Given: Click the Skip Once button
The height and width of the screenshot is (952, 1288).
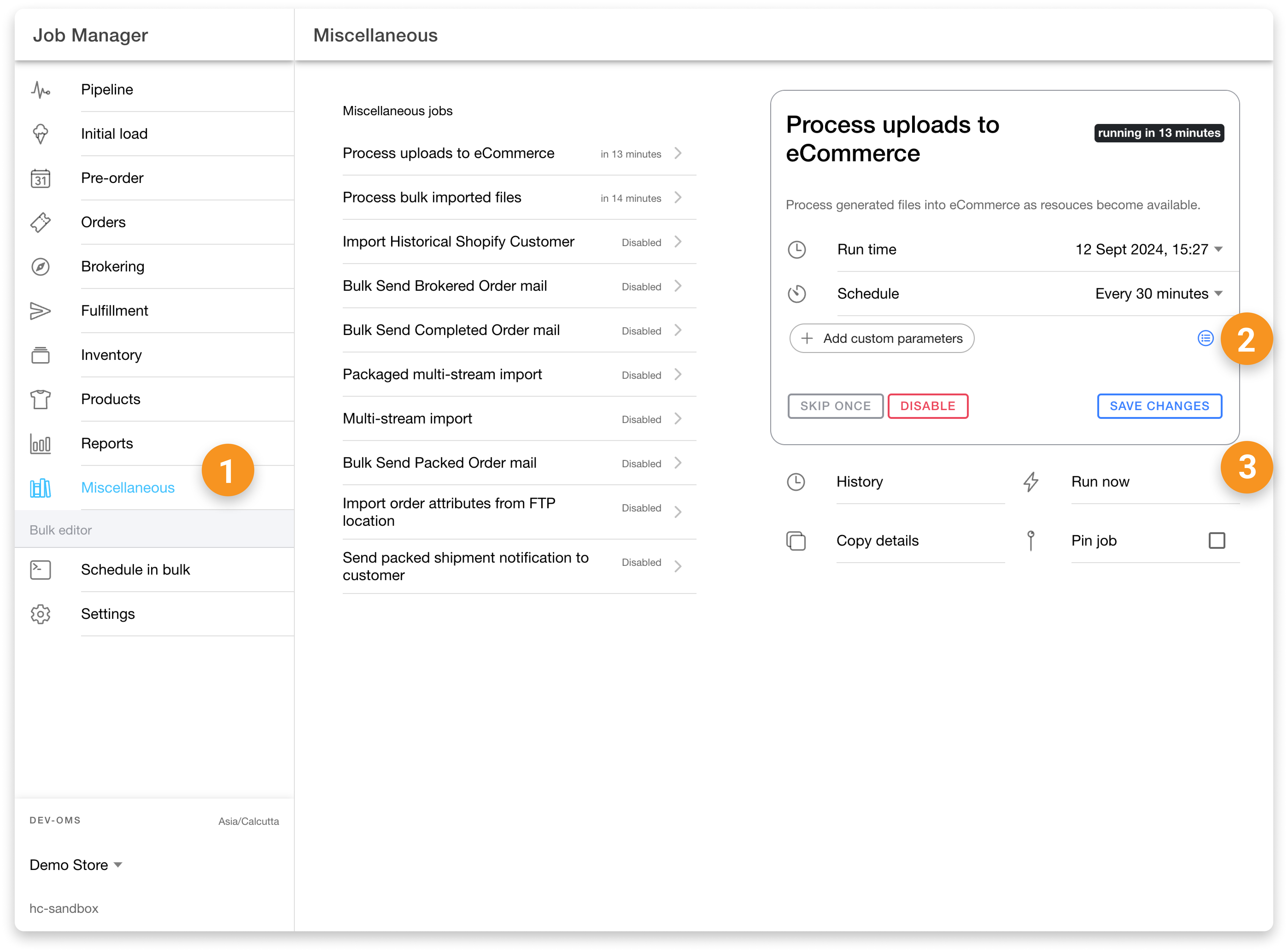Looking at the screenshot, I should (835, 406).
